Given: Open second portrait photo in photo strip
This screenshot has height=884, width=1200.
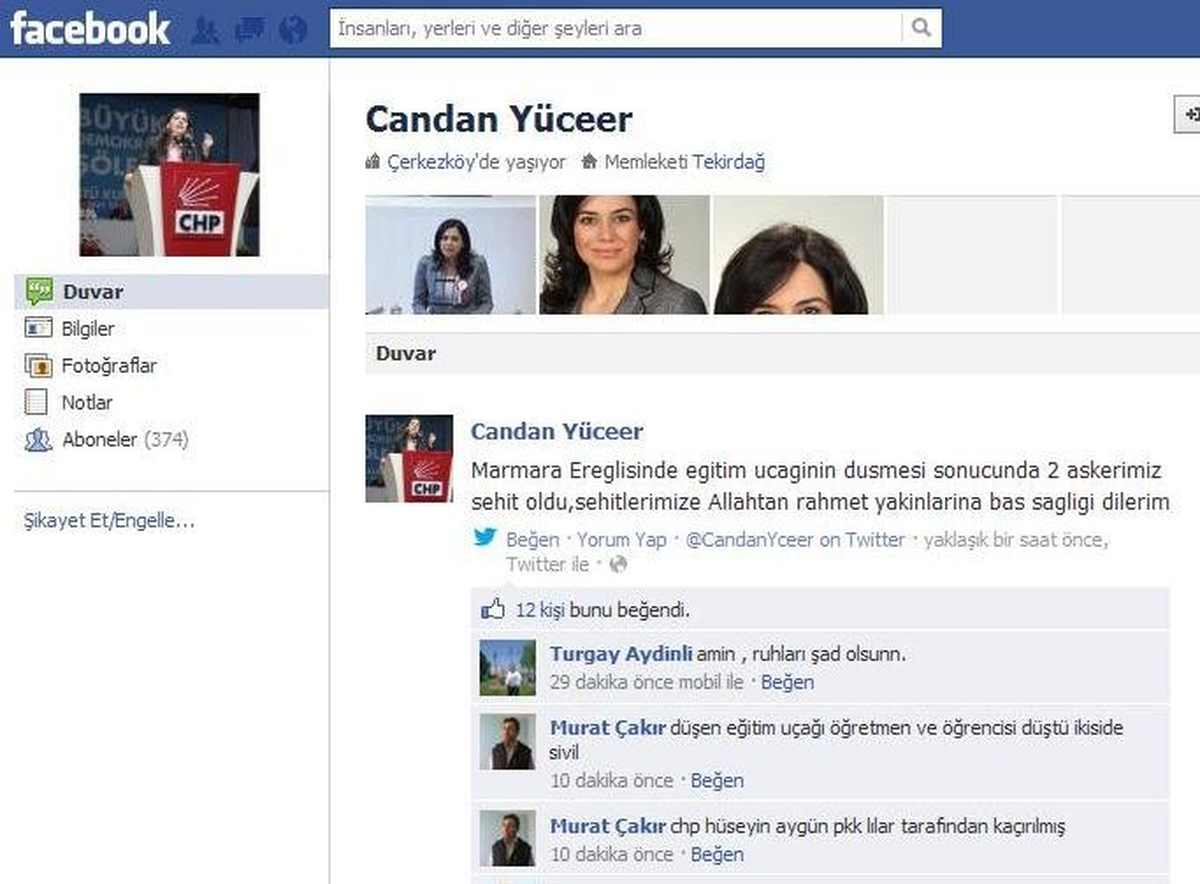Looking at the screenshot, I should point(625,255).
